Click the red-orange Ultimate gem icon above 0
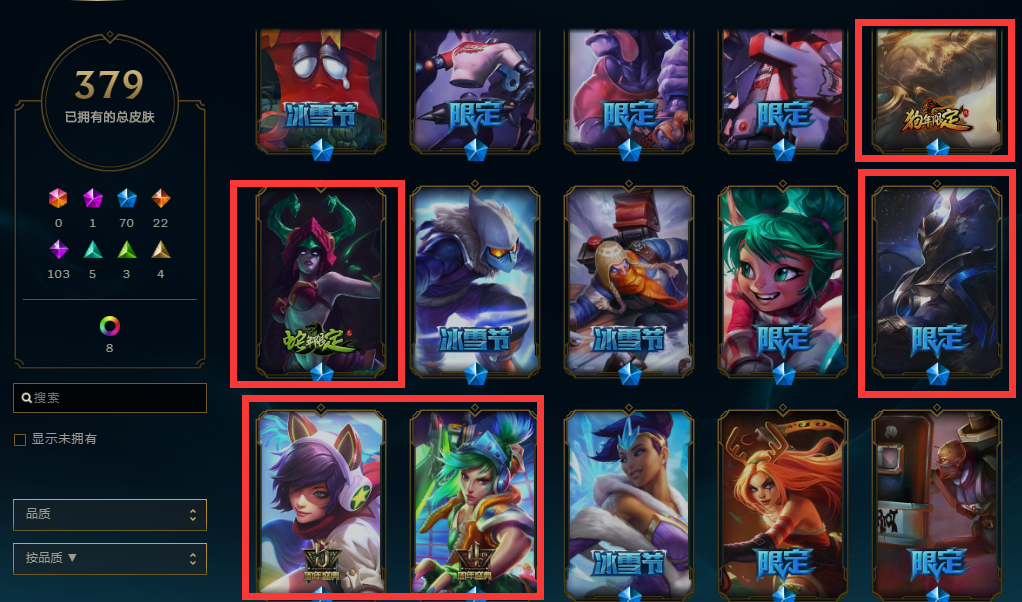The image size is (1022, 602). pyautogui.click(x=58, y=198)
